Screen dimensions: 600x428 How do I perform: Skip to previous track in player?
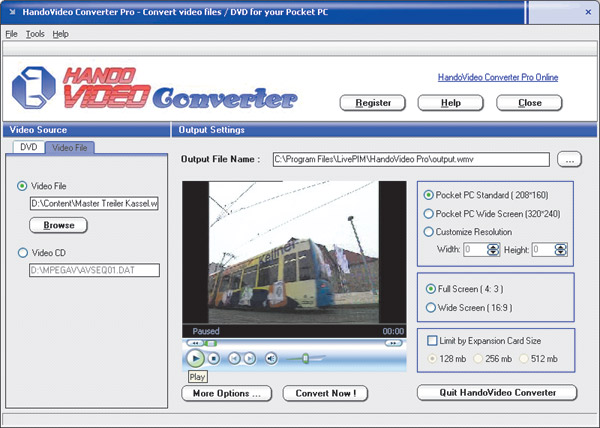click(234, 359)
